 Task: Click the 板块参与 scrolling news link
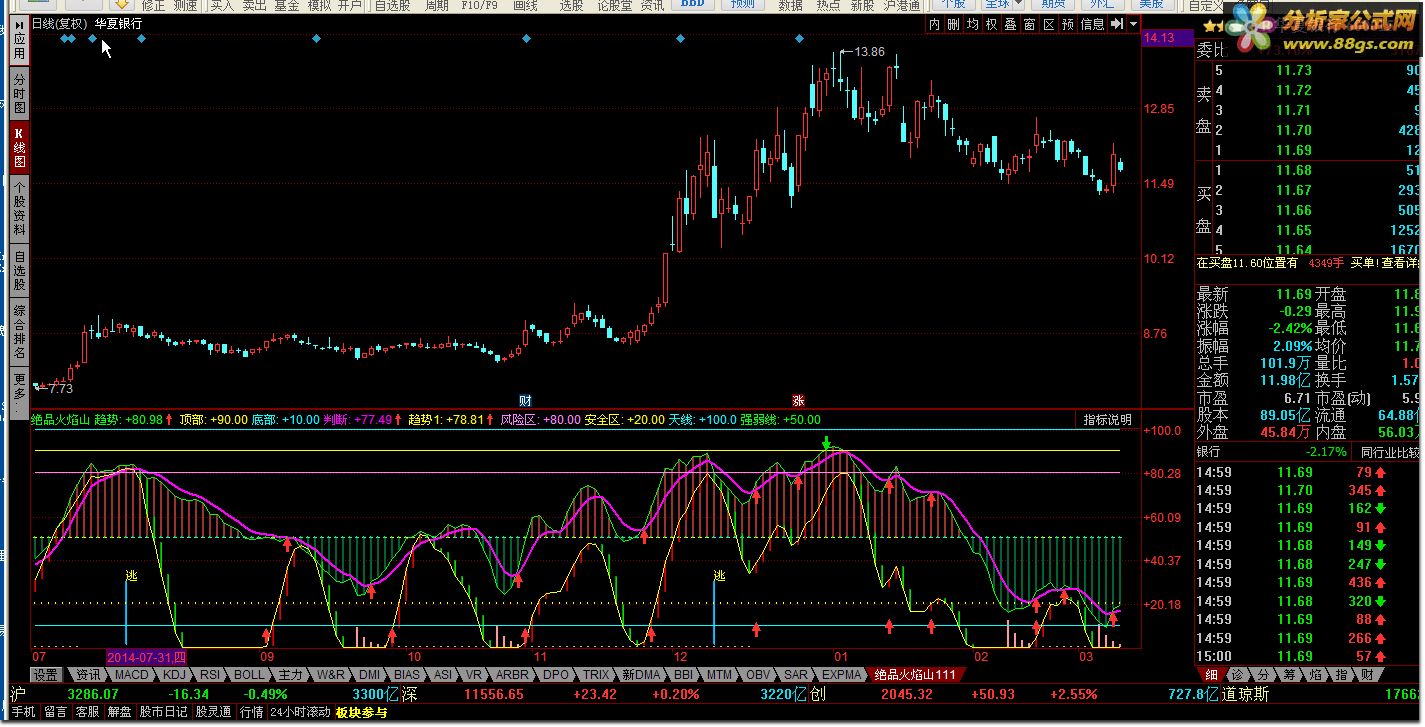click(361, 712)
